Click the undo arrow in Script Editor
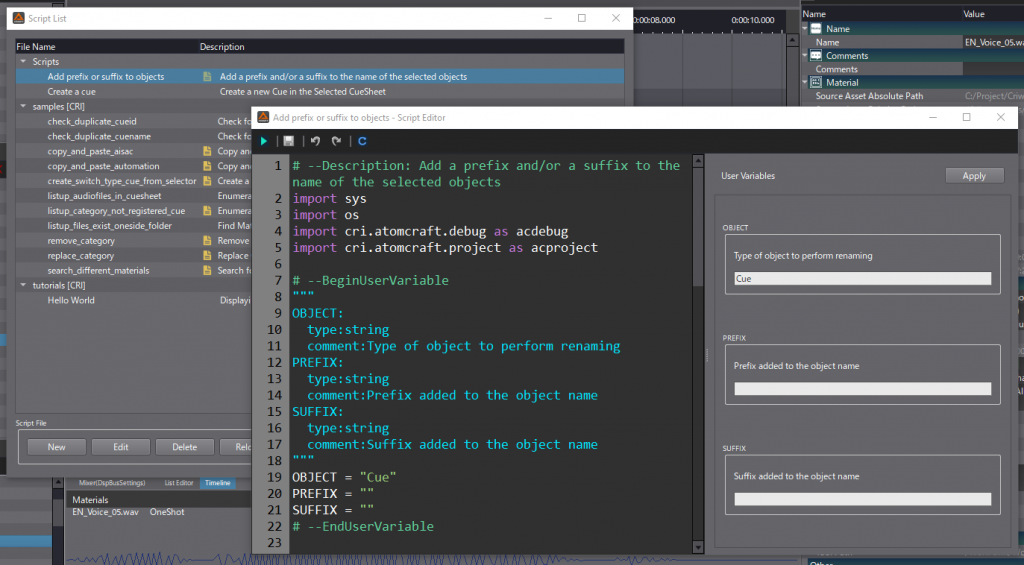The width and height of the screenshot is (1024, 565). (315, 142)
